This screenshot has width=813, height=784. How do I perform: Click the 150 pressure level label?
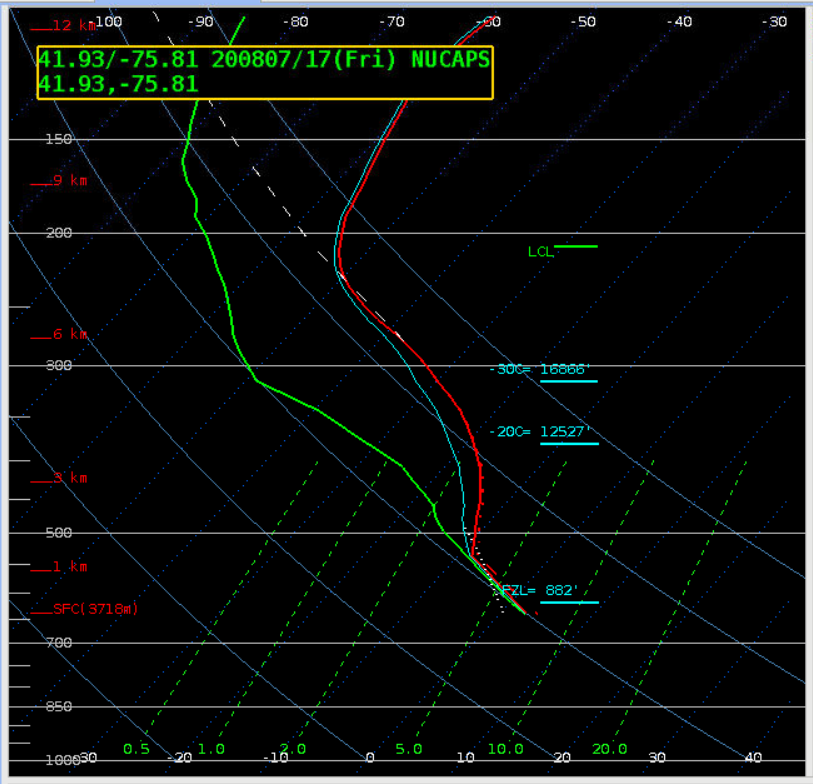click(x=59, y=139)
